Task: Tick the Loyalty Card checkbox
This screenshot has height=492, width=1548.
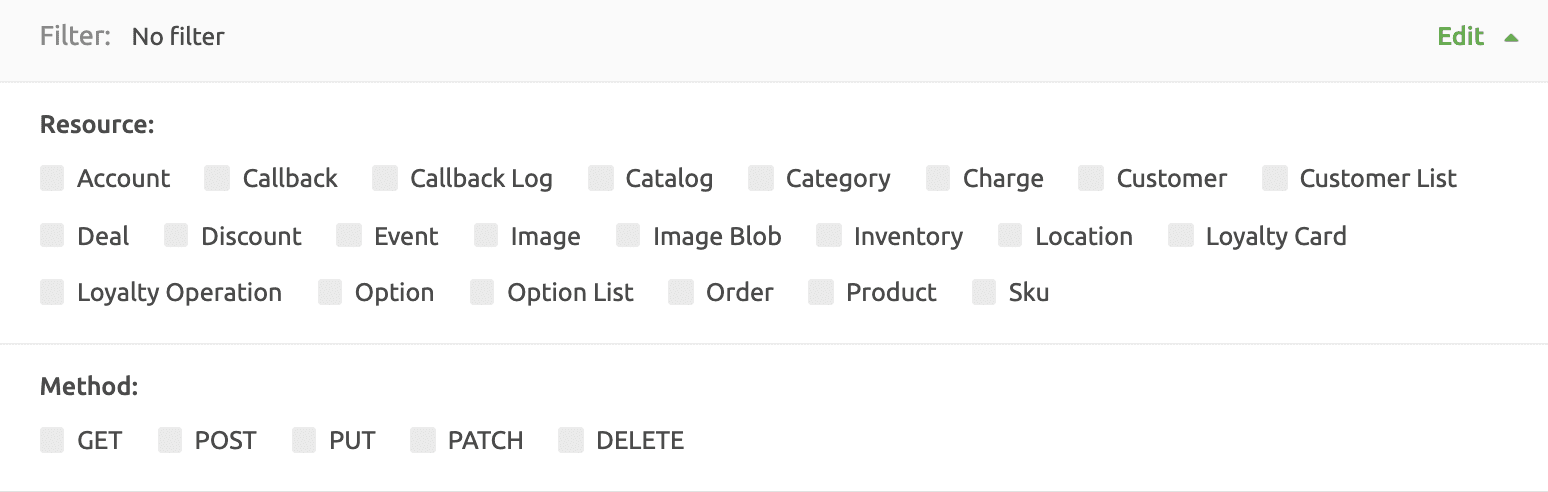Action: (x=1181, y=236)
